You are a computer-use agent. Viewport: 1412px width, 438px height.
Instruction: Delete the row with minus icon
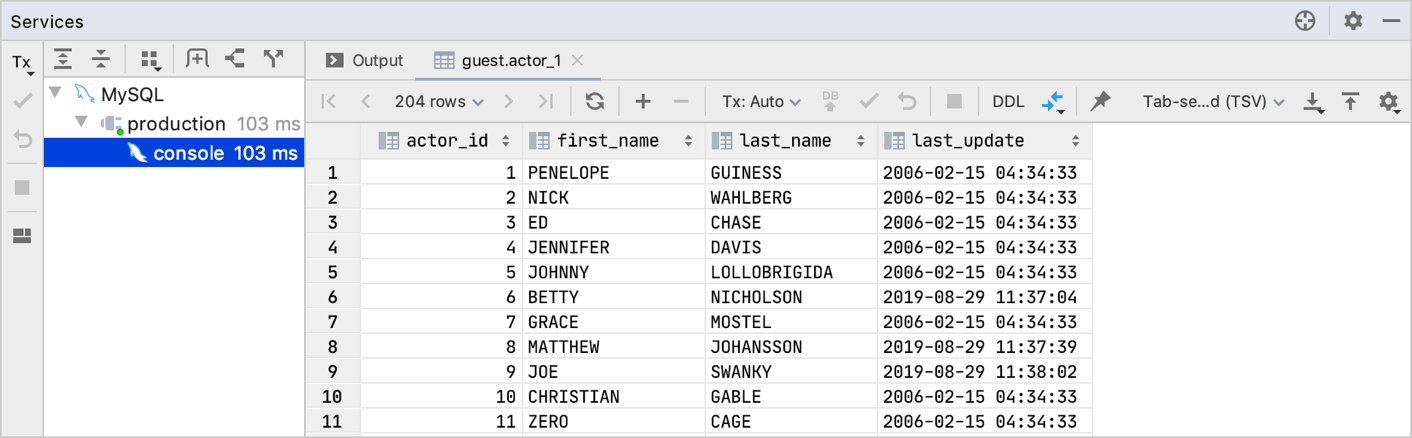681,101
